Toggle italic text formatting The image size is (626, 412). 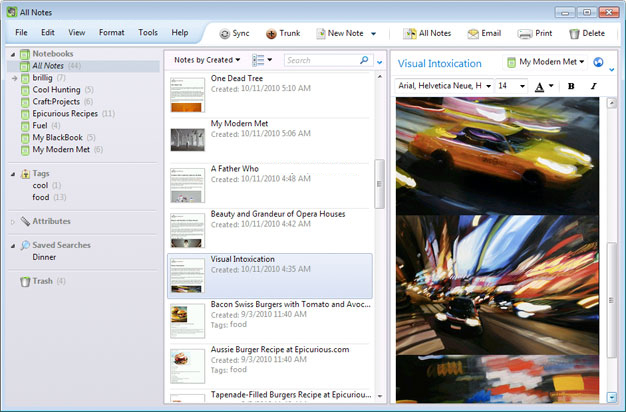click(593, 87)
